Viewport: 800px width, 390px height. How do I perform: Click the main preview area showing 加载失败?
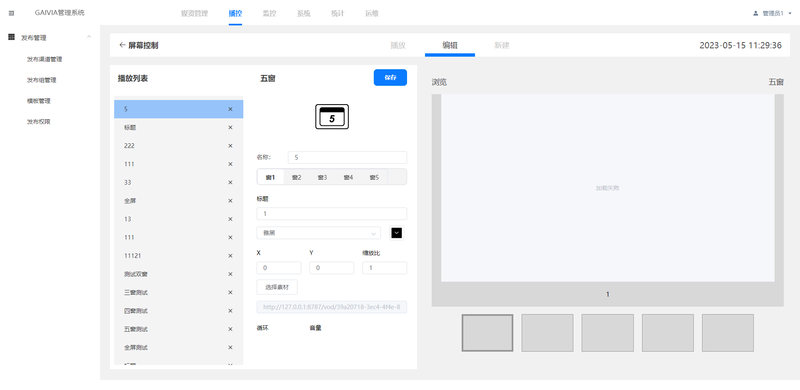(x=608, y=188)
